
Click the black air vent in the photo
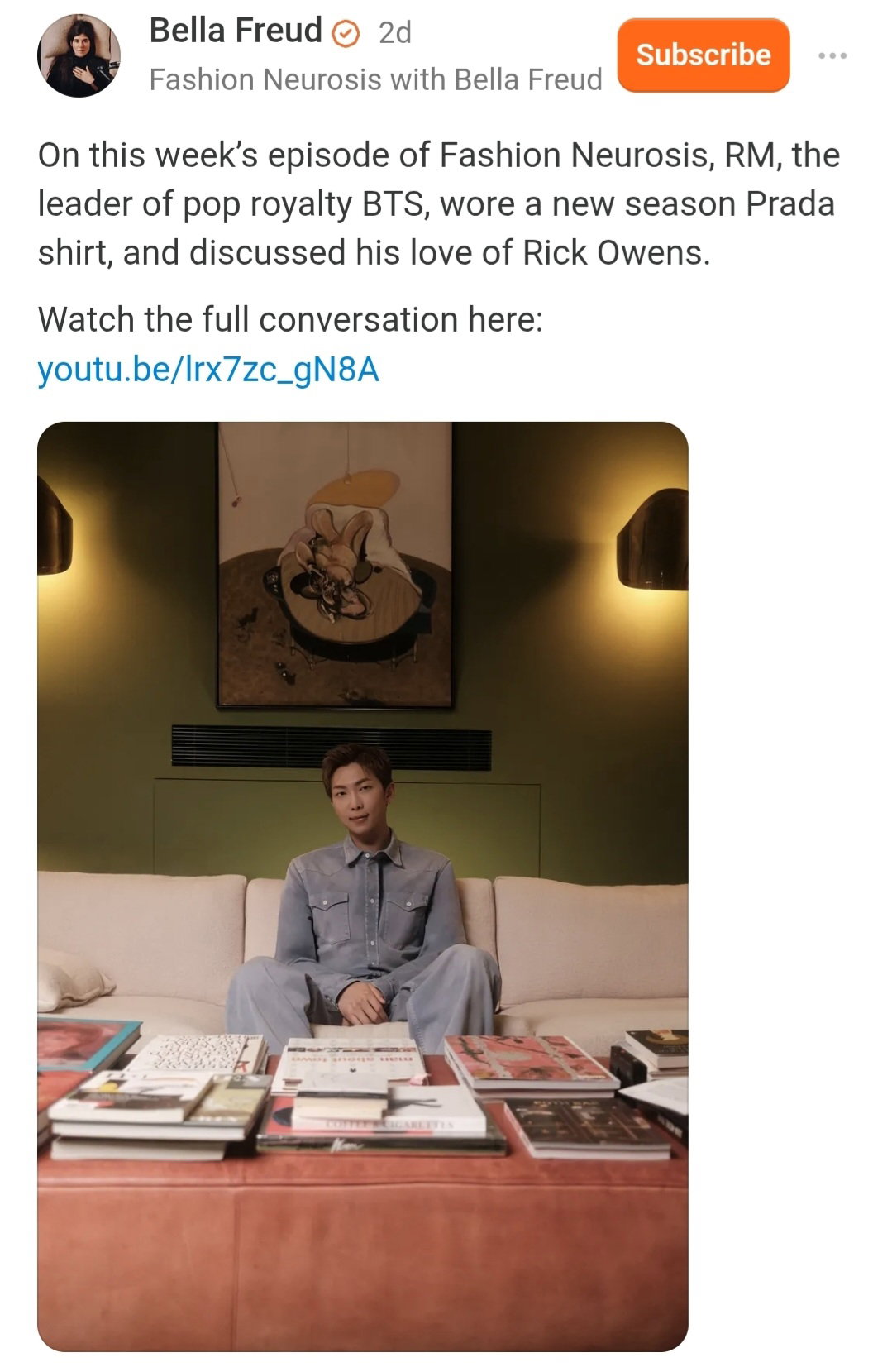coord(331,747)
